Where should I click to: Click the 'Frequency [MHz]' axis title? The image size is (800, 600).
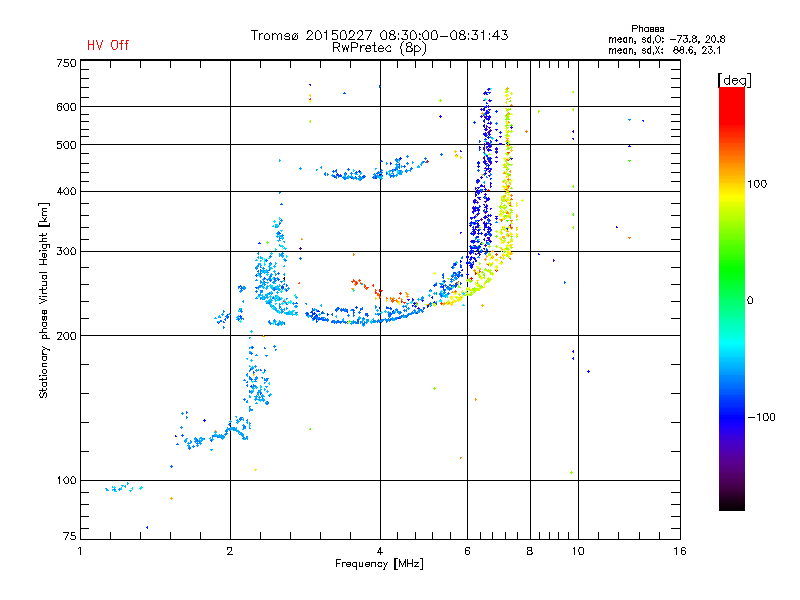coord(379,564)
